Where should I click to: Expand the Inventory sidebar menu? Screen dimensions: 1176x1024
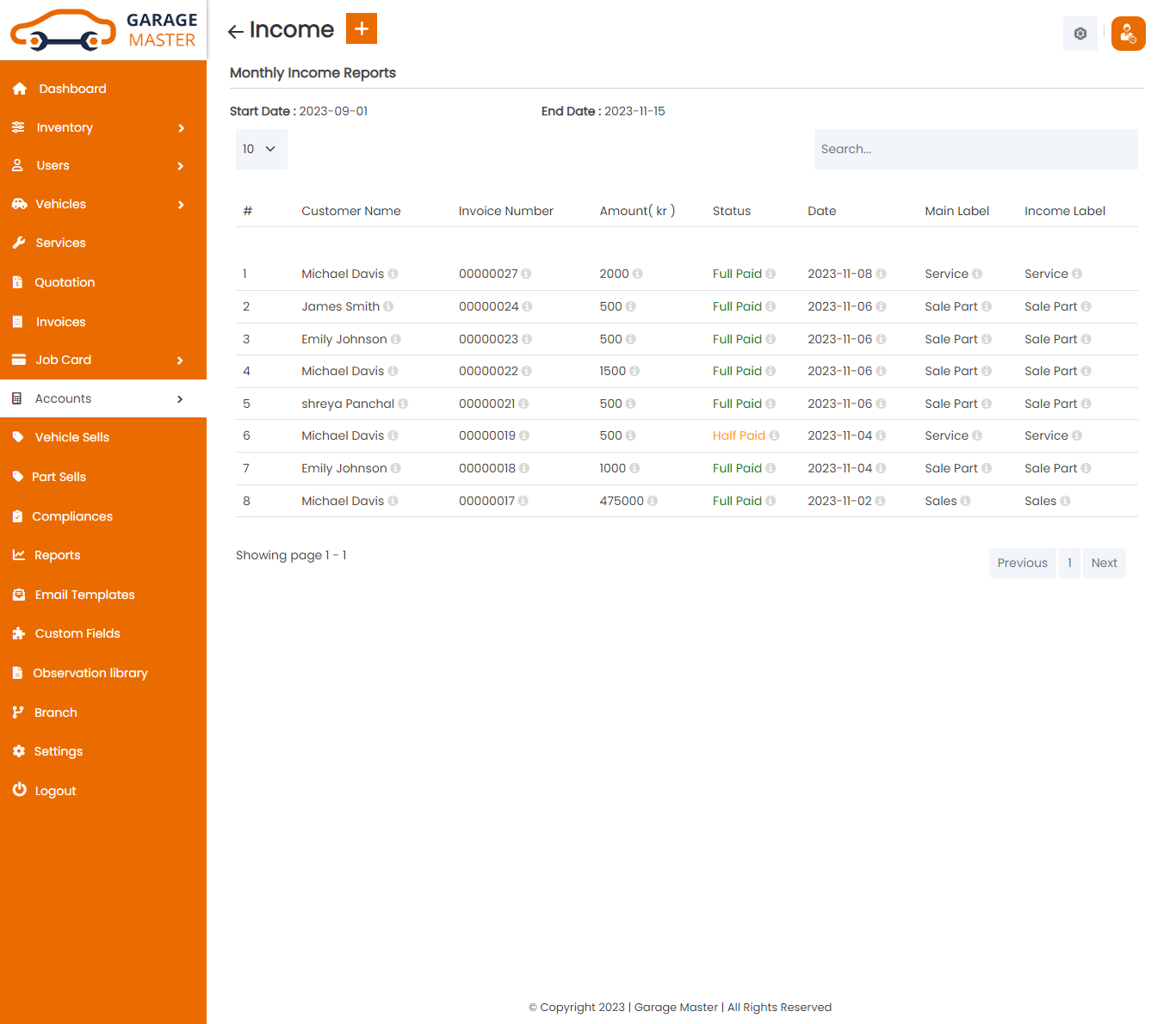coord(103,127)
